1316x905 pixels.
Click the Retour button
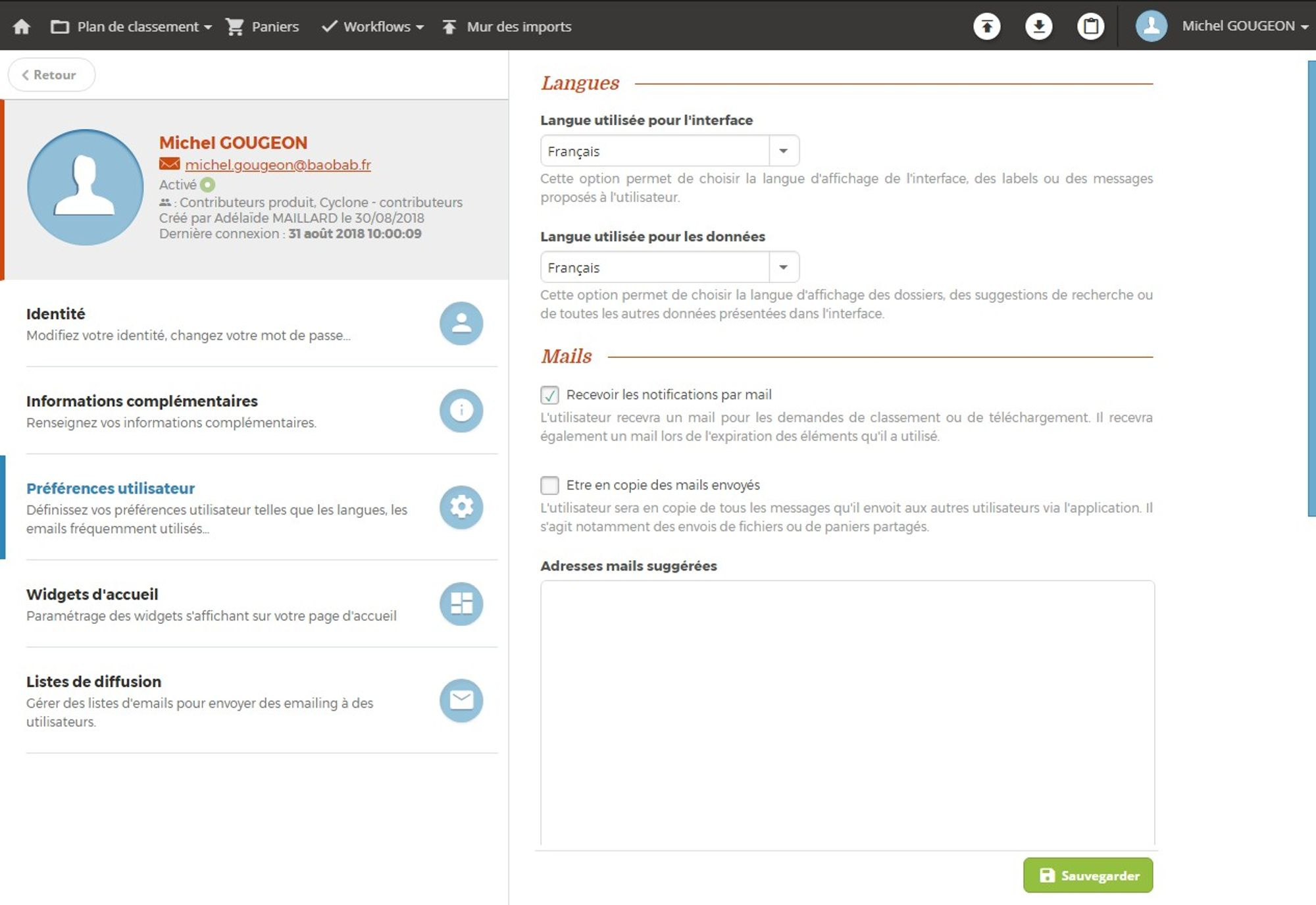coord(51,75)
